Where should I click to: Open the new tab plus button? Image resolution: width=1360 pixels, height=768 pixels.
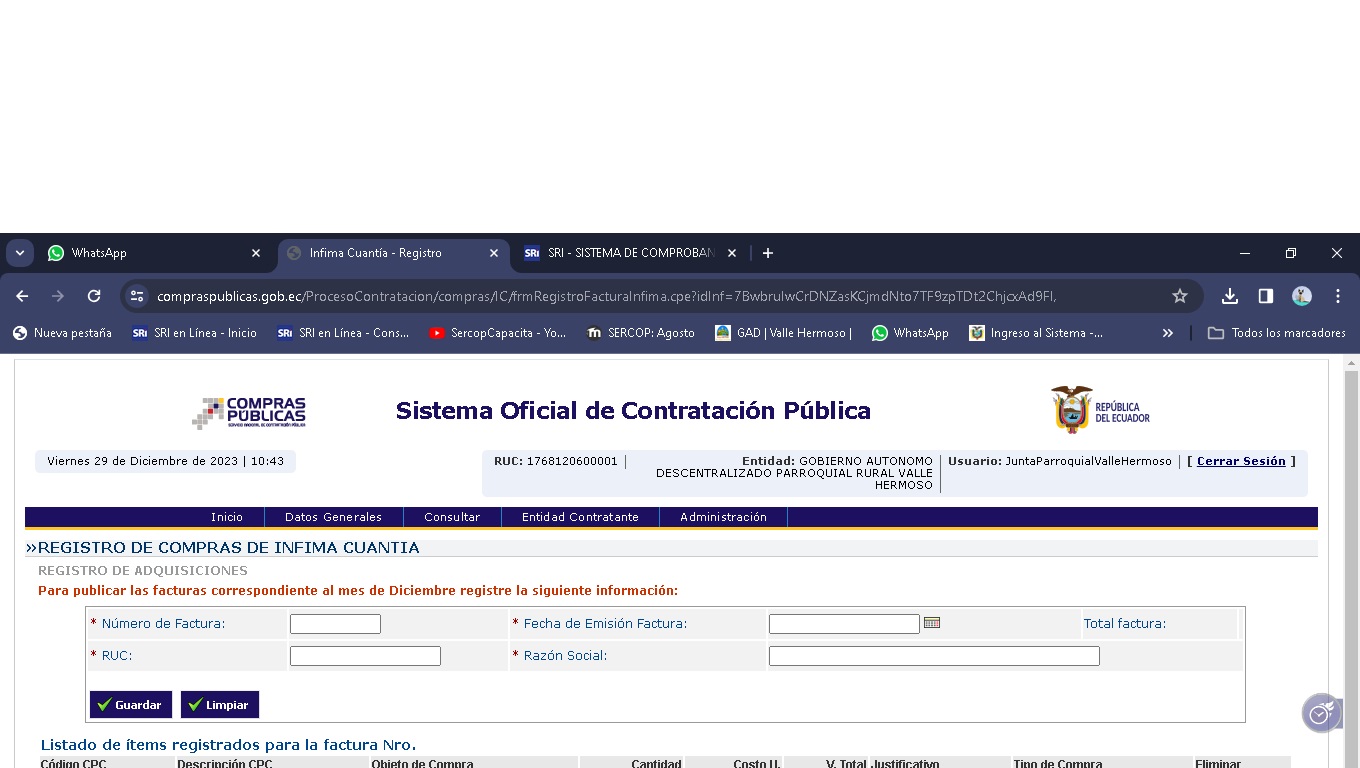[768, 253]
